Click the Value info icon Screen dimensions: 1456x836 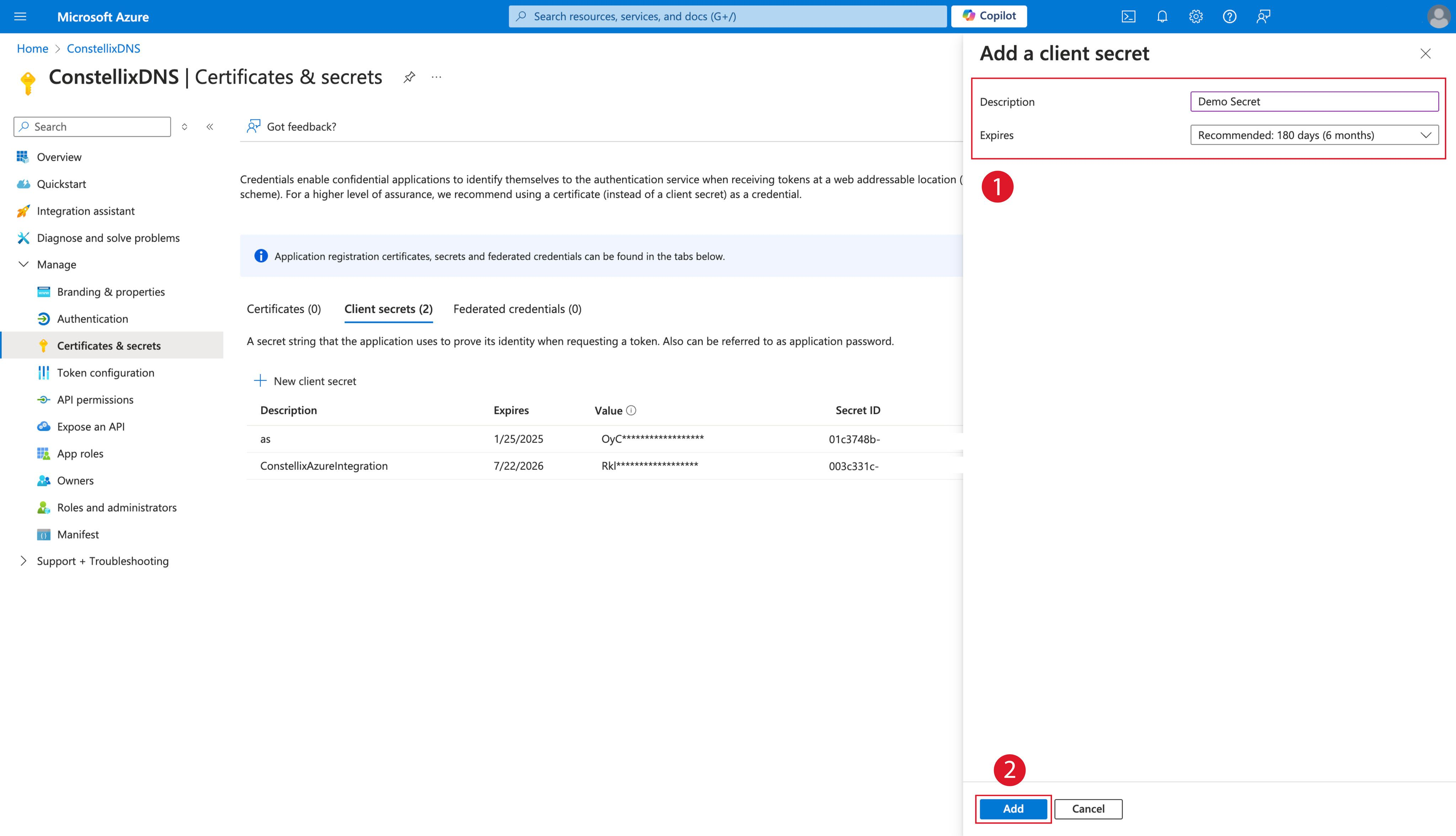(631, 411)
